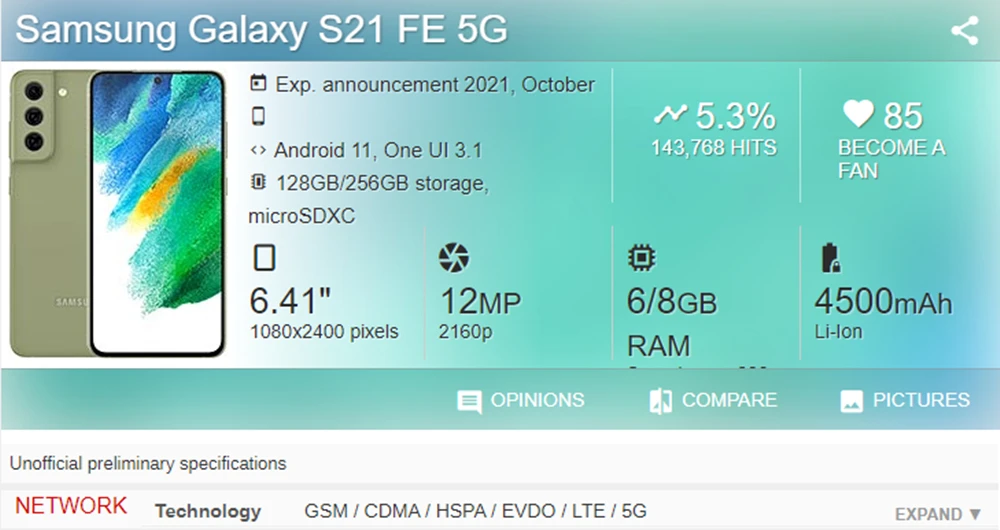1000x530 pixels.
Task: Click the heart icon to become a fan
Action: click(x=858, y=115)
